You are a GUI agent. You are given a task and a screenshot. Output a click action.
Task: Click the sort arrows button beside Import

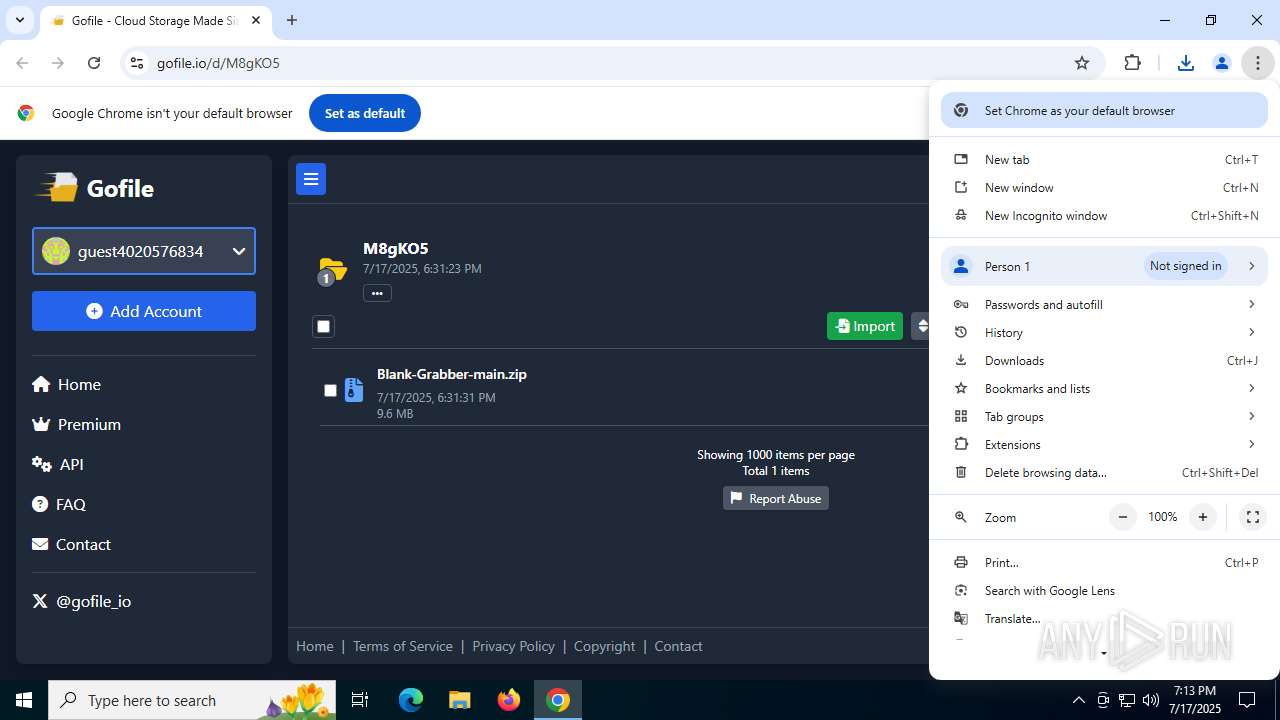coord(921,326)
